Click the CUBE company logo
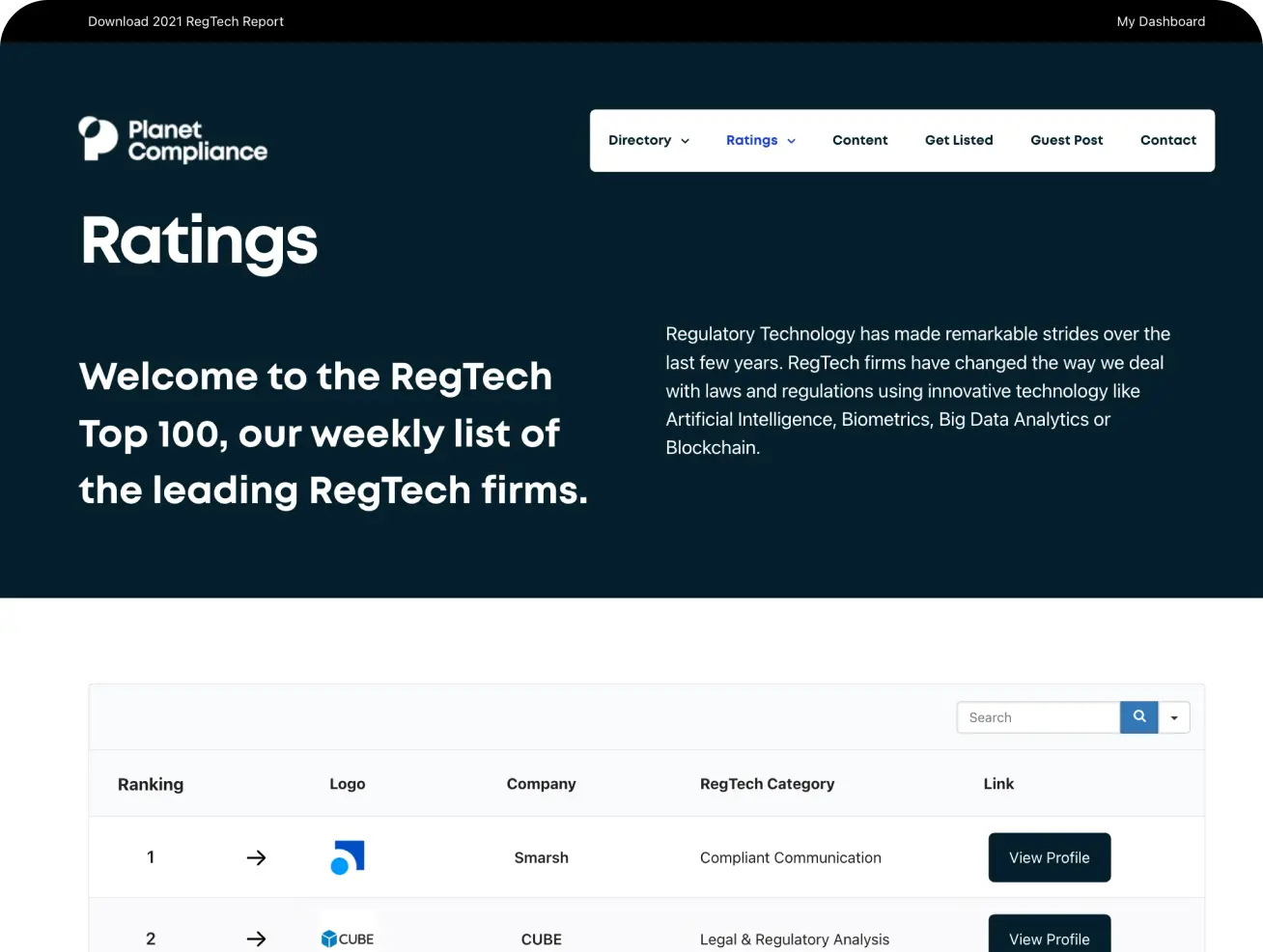Viewport: 1263px width, 952px height. pyautogui.click(x=348, y=938)
